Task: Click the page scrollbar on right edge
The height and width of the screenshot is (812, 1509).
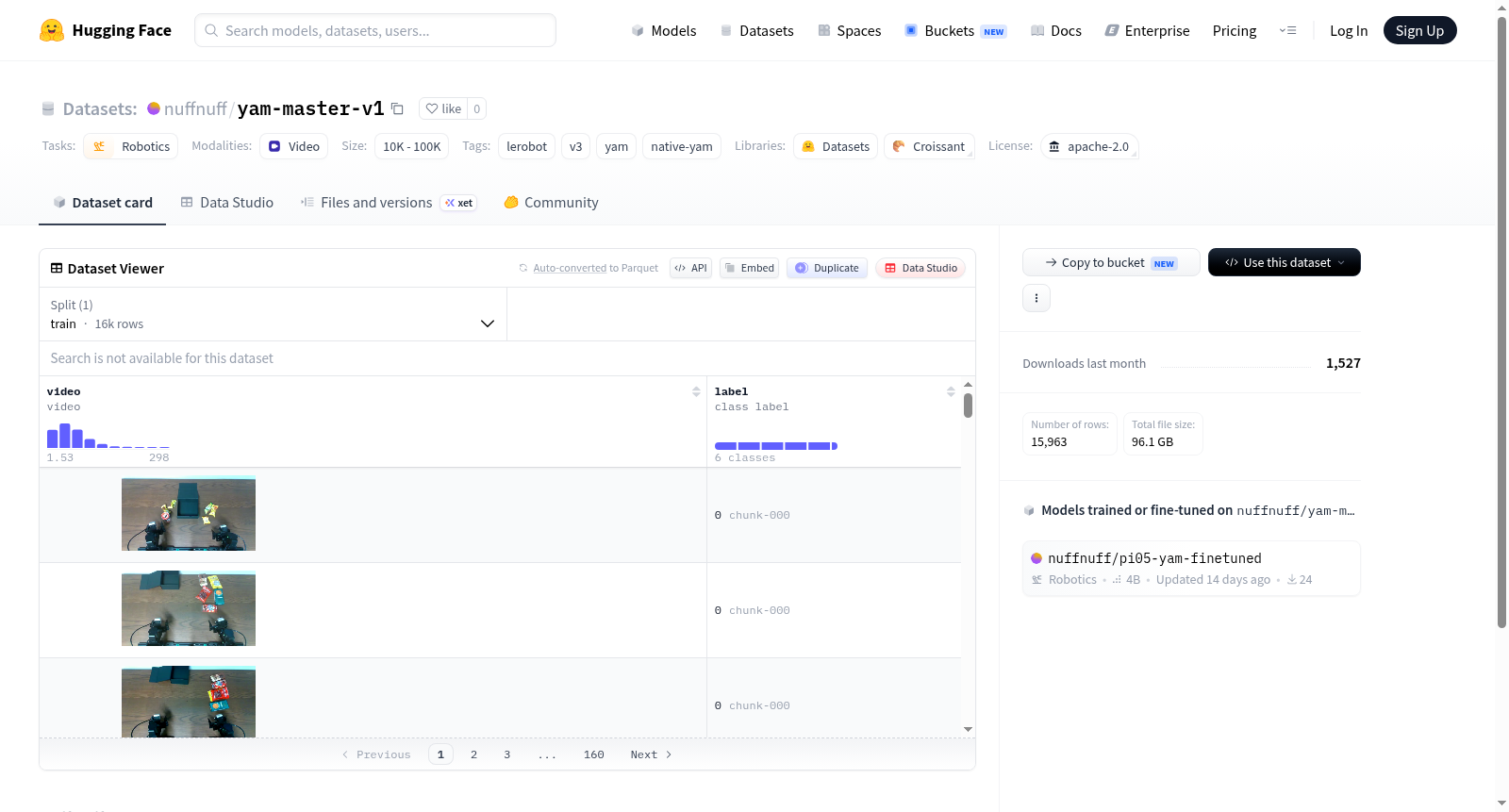Action: point(1502,321)
